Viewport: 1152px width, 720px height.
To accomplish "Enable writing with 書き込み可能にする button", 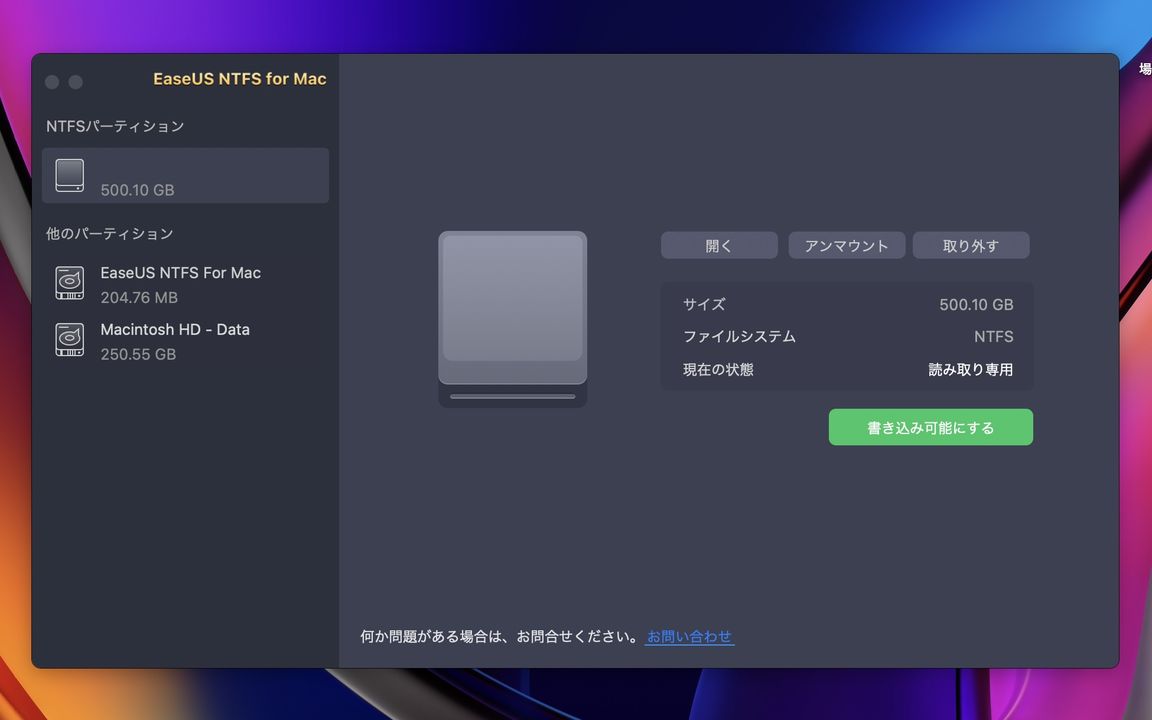I will pyautogui.click(x=931, y=427).
